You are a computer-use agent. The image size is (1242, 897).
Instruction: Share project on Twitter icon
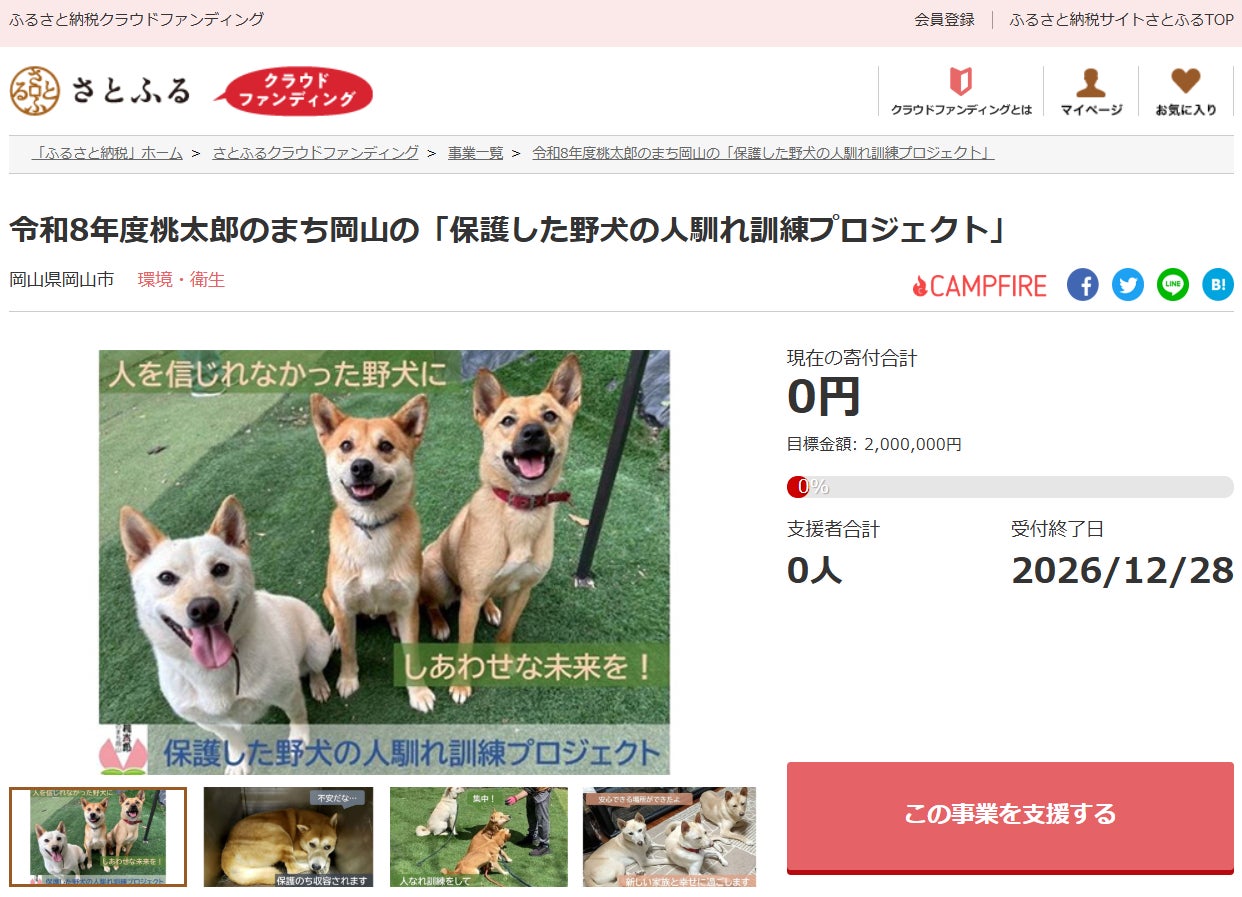[x=1127, y=285]
